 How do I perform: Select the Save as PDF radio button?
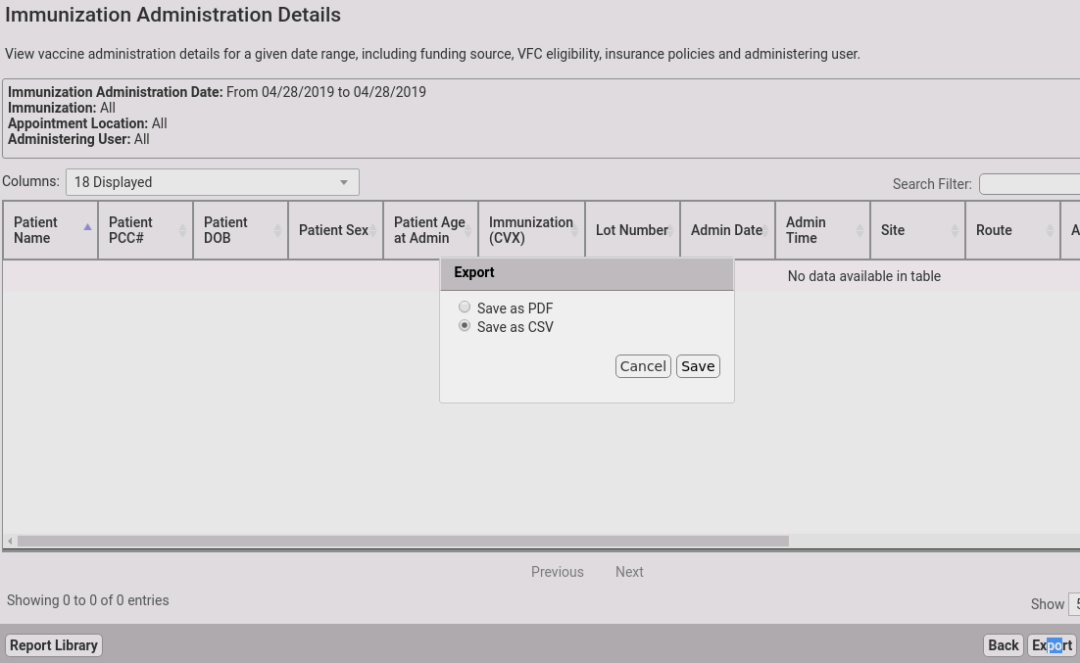pos(464,307)
